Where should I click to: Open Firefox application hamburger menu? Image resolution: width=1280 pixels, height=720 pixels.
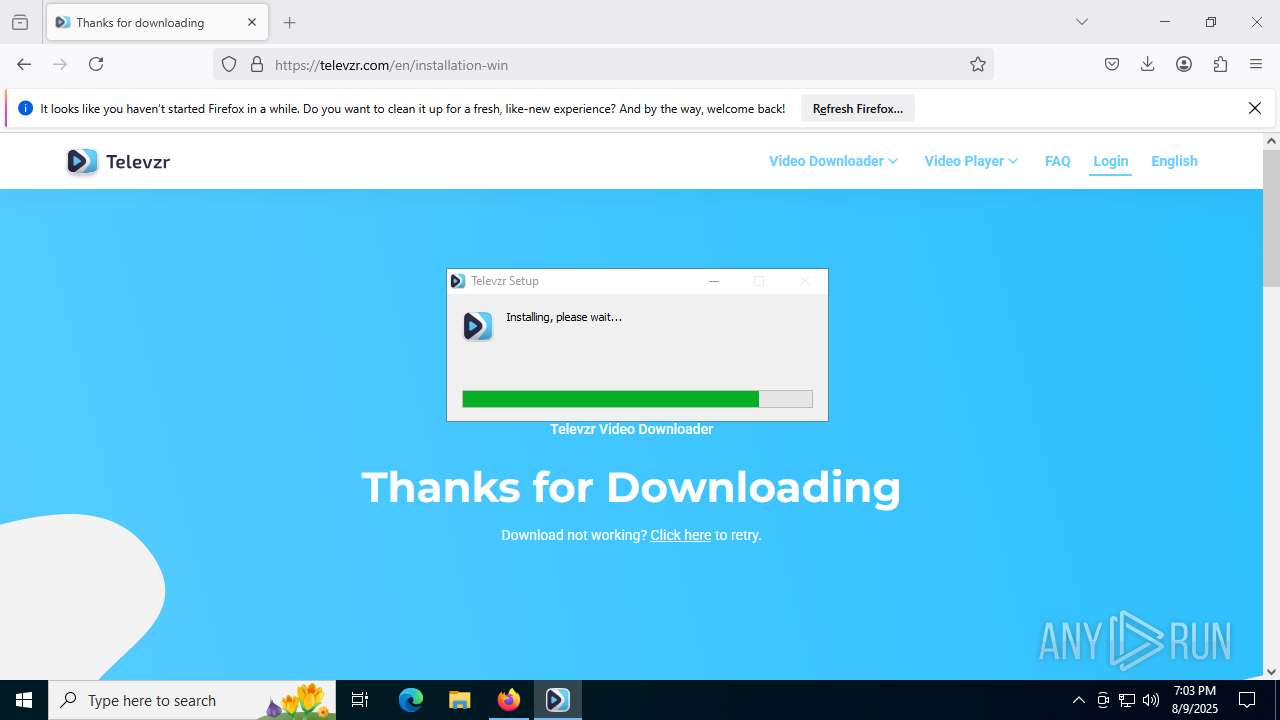point(1256,64)
